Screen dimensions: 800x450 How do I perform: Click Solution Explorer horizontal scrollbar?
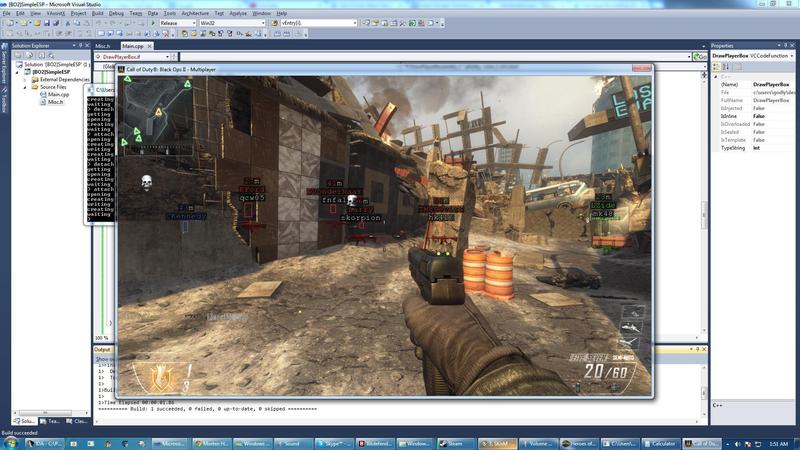(x=51, y=412)
